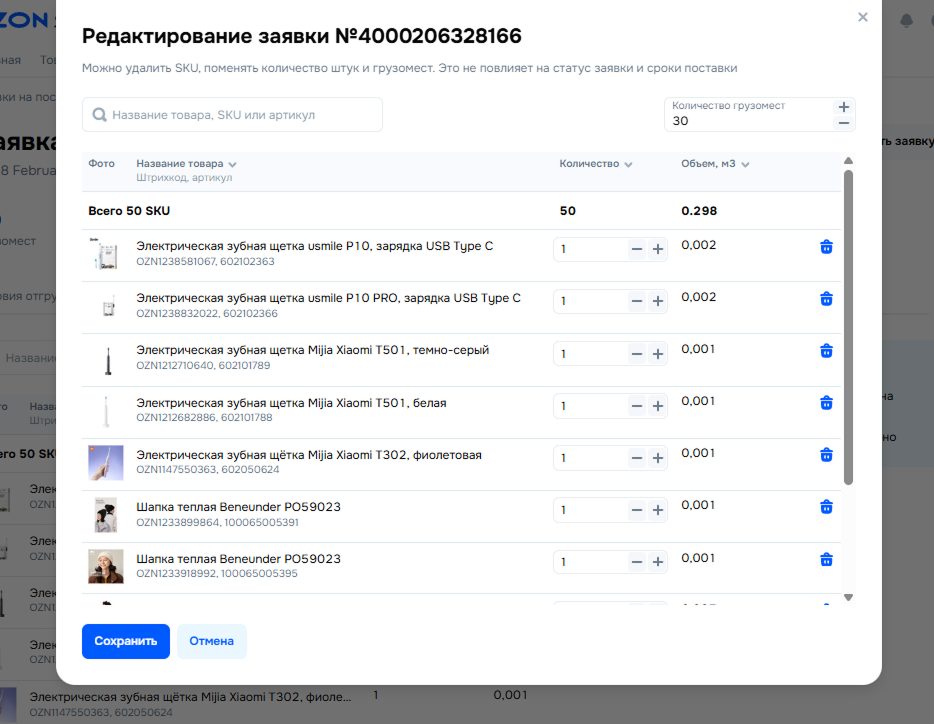Focus the product name or SKU search field
Image resolution: width=934 pixels, height=724 pixels.
[x=240, y=115]
